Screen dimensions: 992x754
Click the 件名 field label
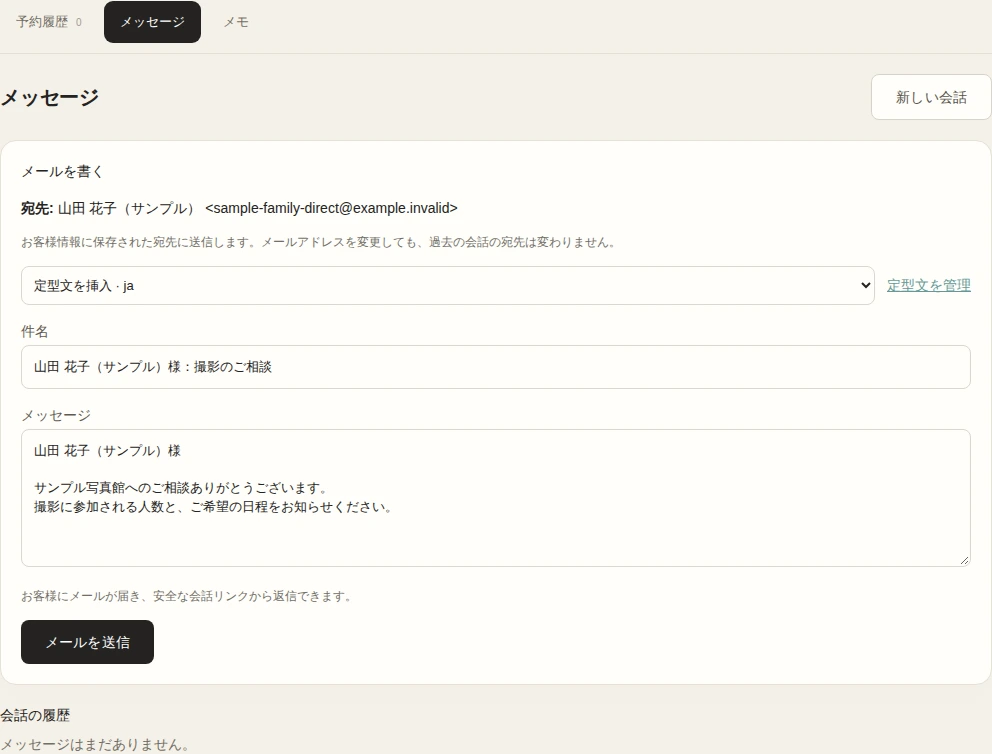point(35,331)
